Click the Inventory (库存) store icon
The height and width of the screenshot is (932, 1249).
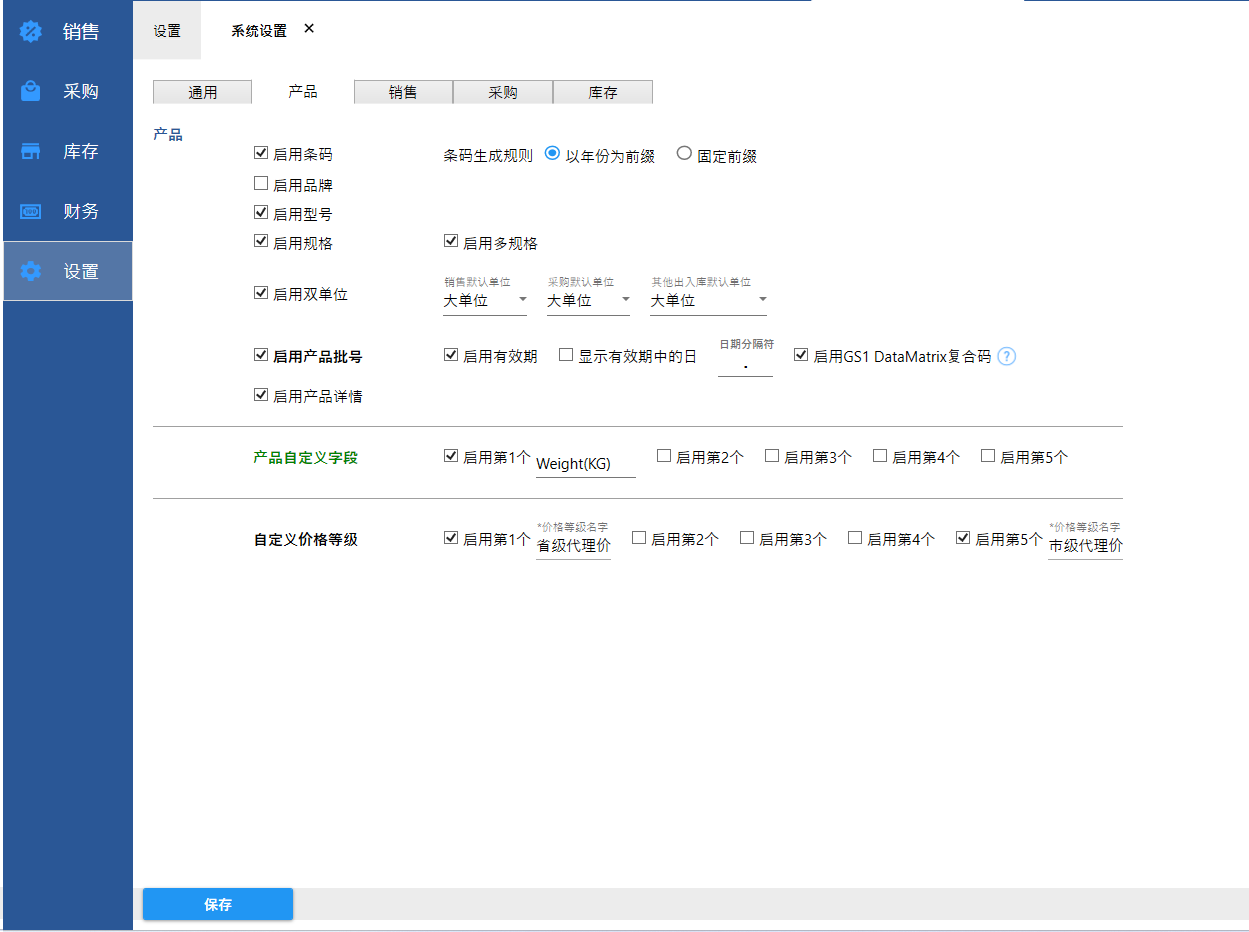pyautogui.click(x=31, y=151)
